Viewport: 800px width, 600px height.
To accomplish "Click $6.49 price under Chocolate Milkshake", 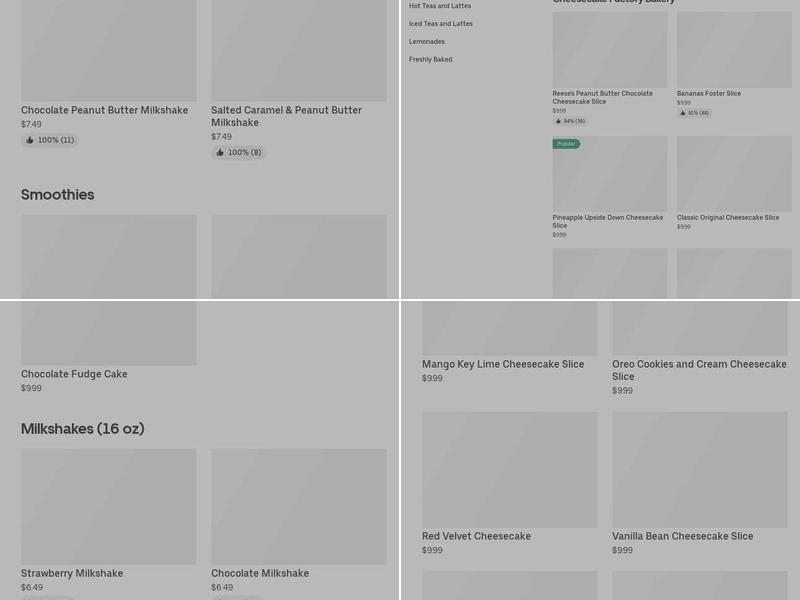I will tap(222, 587).
